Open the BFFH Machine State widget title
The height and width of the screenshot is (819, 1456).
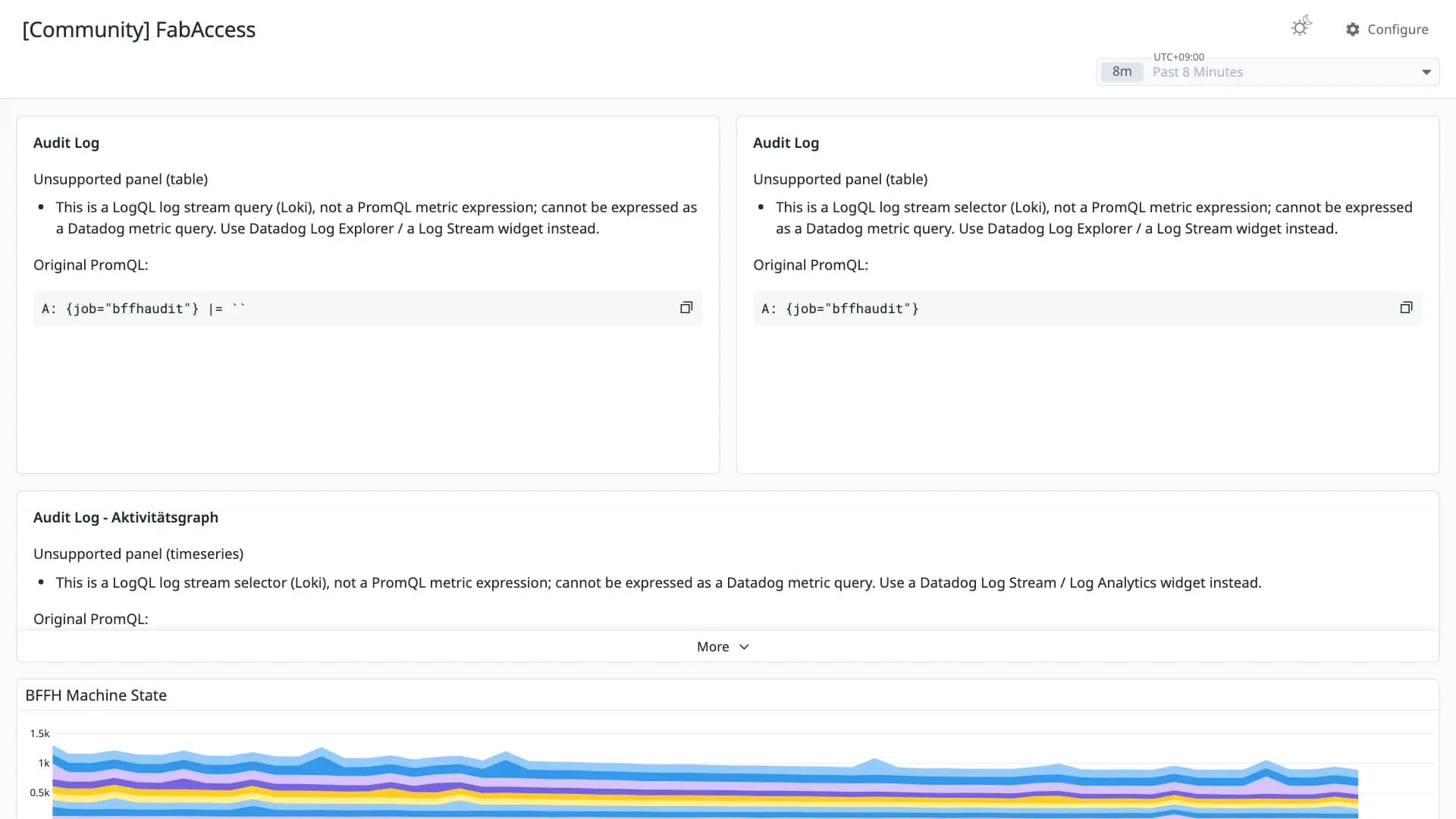[96, 695]
